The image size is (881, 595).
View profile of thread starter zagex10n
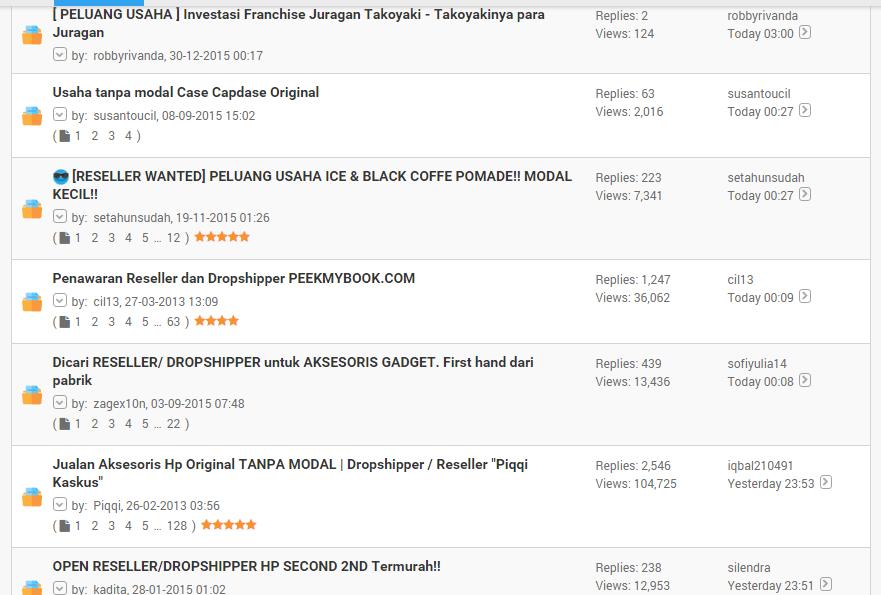coord(120,403)
